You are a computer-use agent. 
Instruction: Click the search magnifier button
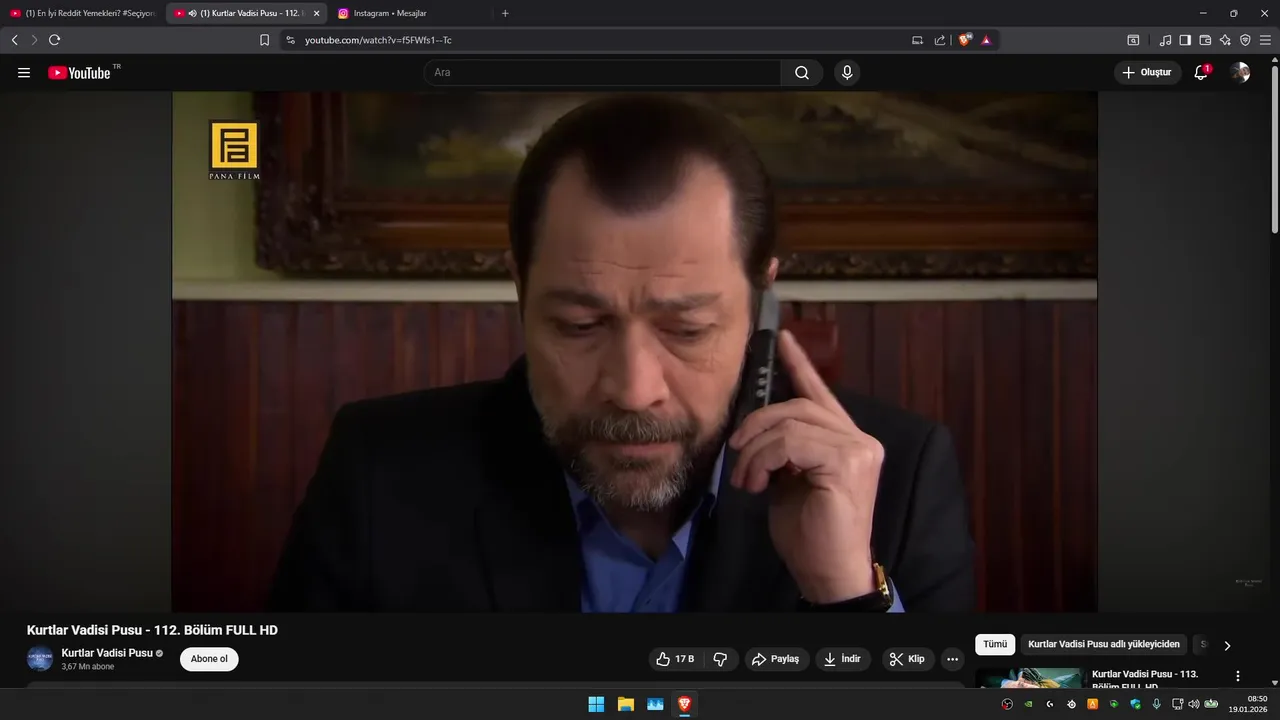802,73
